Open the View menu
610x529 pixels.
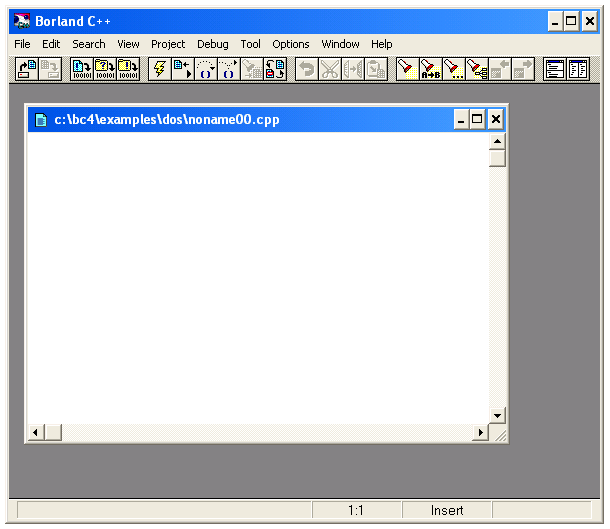(x=128, y=44)
